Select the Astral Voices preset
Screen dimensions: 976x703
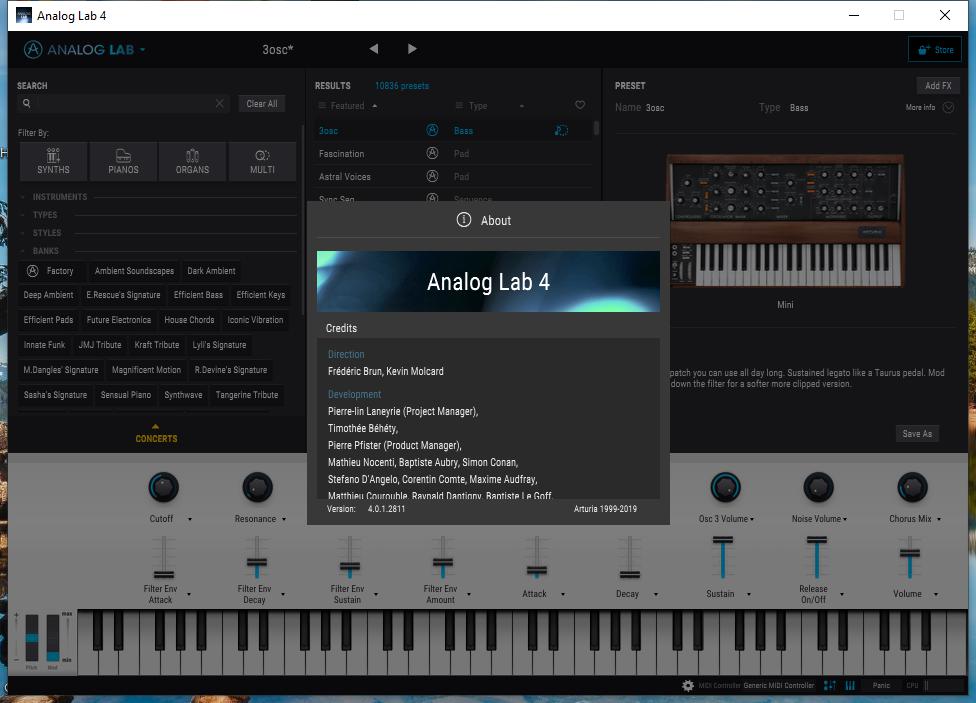453,176
